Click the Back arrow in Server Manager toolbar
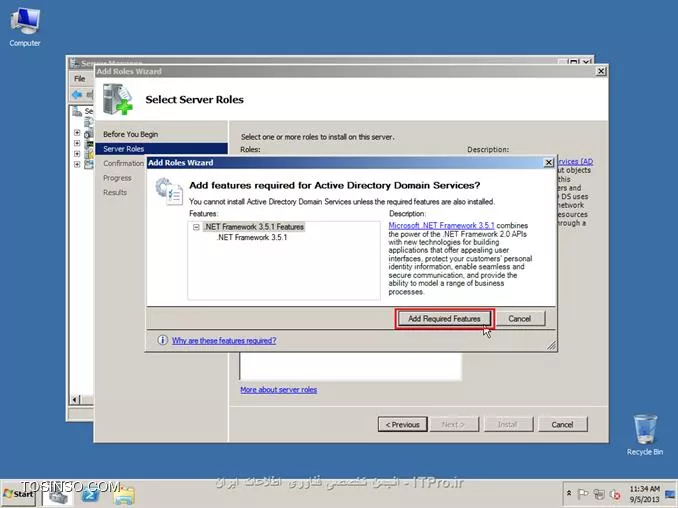678x508 pixels. pyautogui.click(x=77, y=95)
